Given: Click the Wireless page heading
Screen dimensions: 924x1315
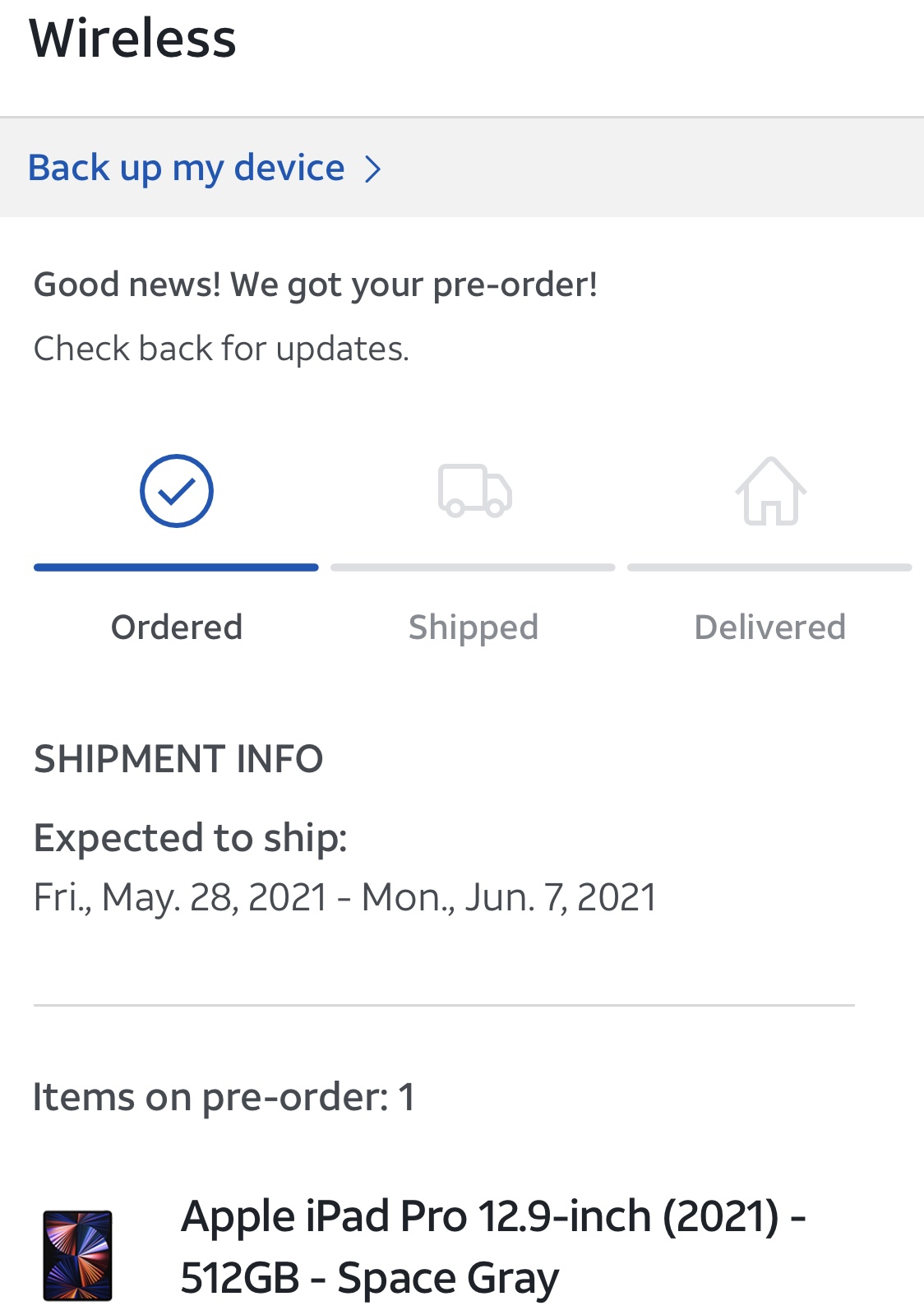Looking at the screenshot, I should pos(133,38).
